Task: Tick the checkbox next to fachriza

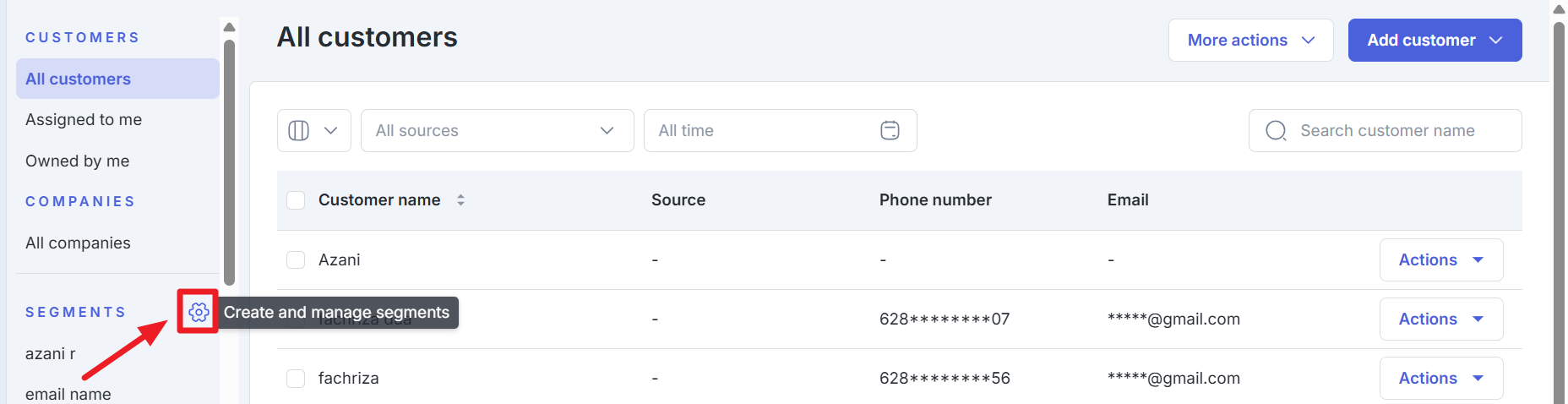Action: point(296,378)
